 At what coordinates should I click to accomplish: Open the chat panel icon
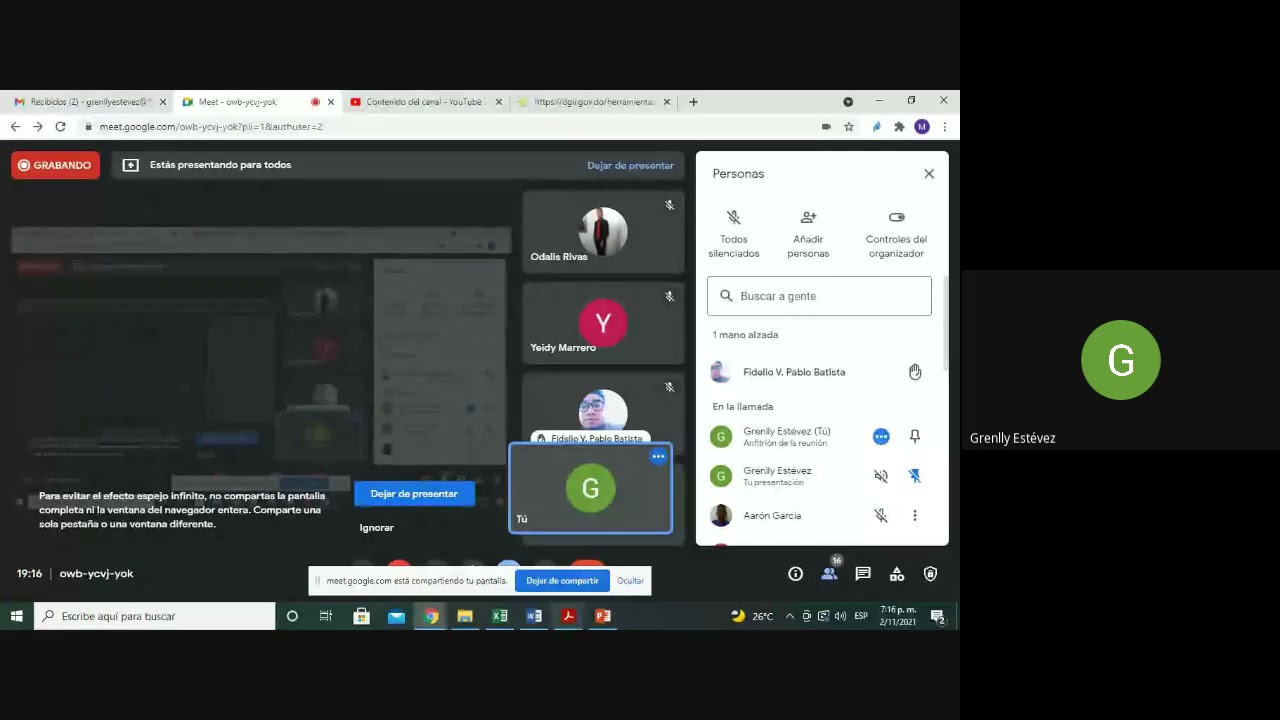coord(863,574)
